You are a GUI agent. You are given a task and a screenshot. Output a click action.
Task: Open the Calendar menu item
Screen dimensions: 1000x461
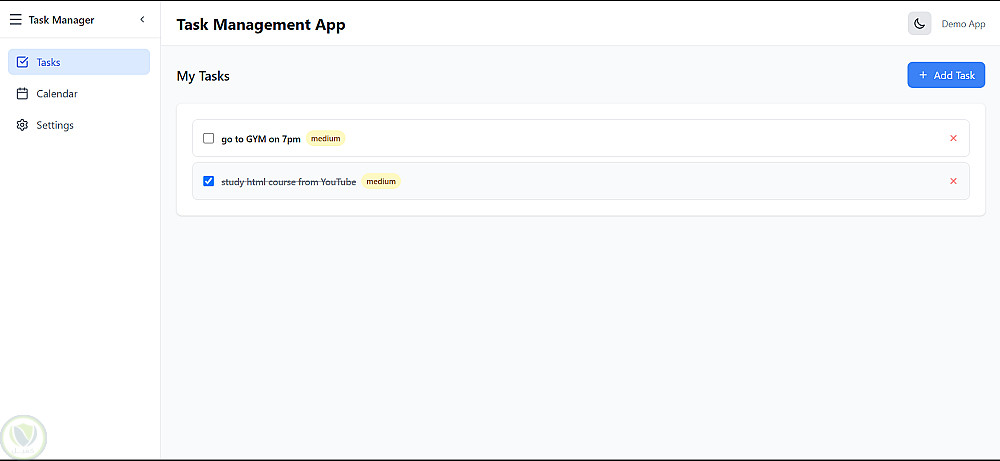(57, 94)
